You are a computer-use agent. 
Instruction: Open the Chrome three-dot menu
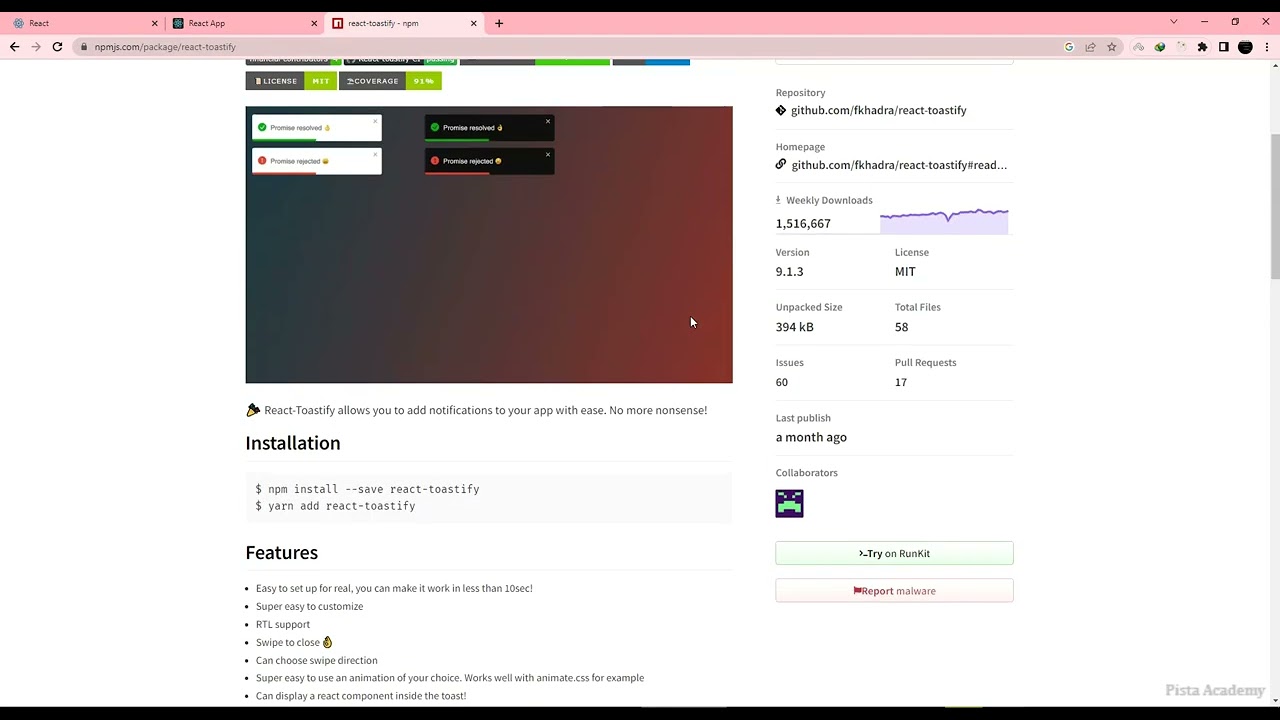tap(1266, 47)
